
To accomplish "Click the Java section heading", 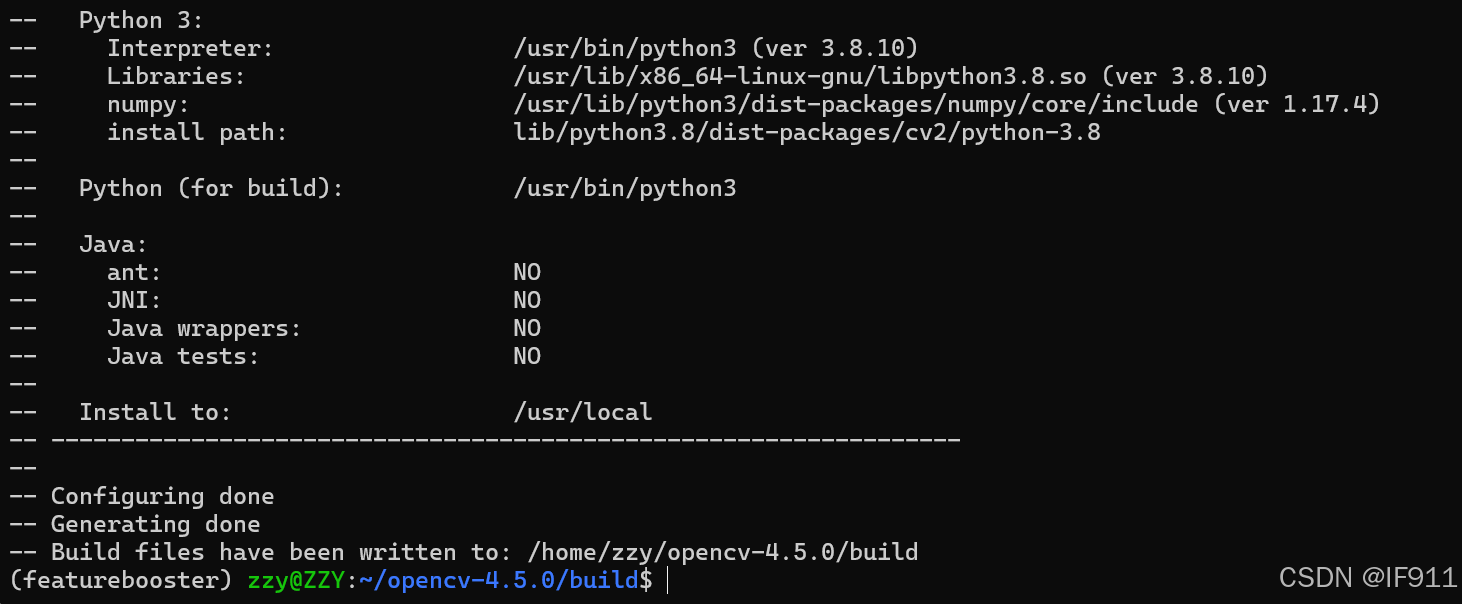I will [x=114, y=244].
